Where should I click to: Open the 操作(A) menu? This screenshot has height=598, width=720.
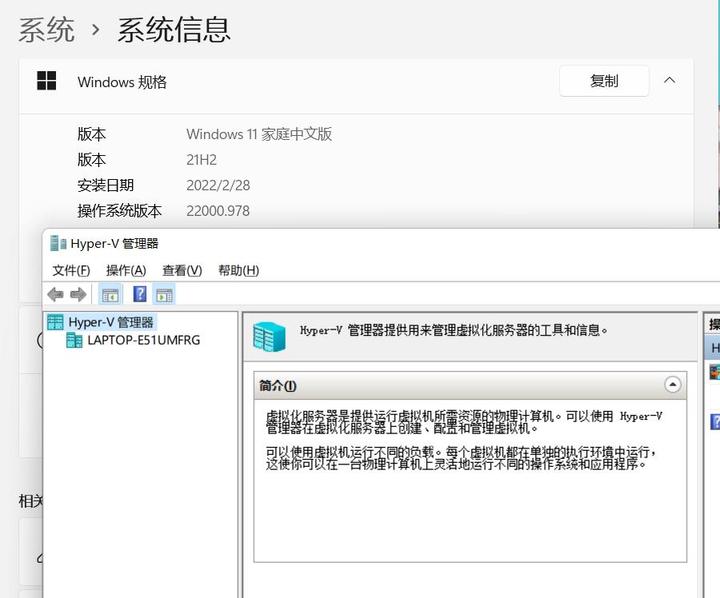[126, 270]
